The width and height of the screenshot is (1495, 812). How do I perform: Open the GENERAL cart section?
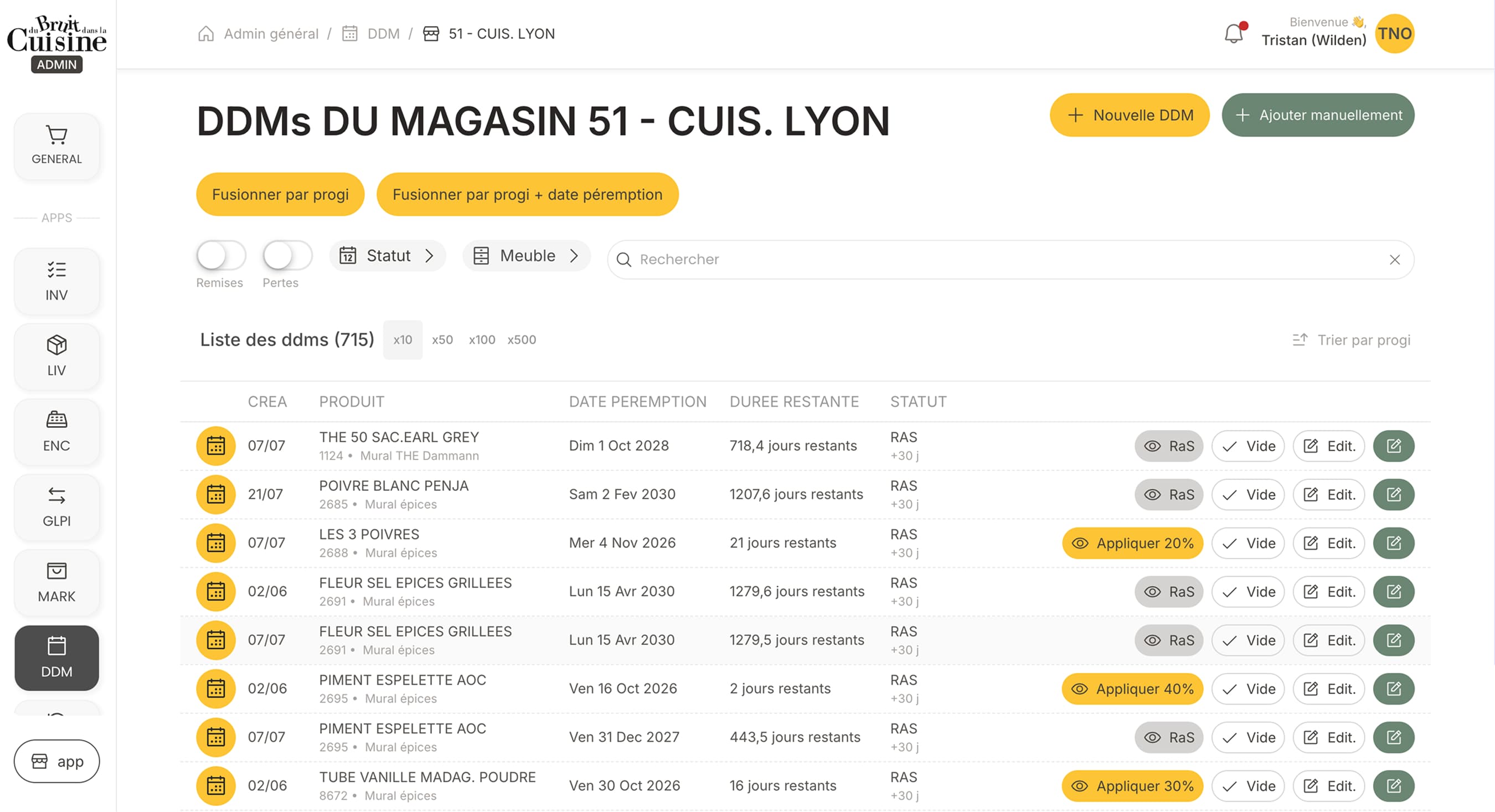[x=56, y=146]
